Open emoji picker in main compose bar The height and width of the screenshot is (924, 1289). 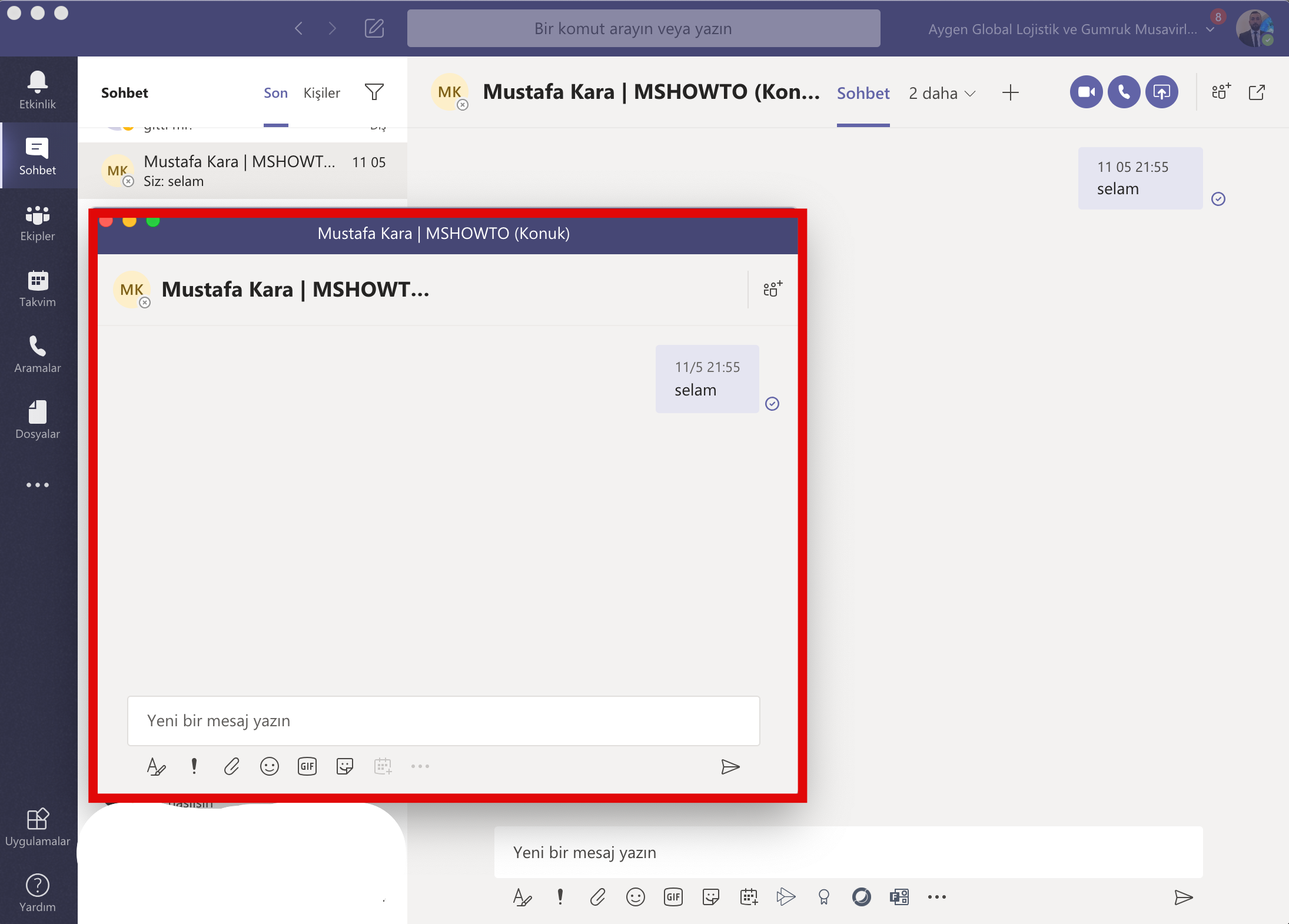pyautogui.click(x=636, y=897)
